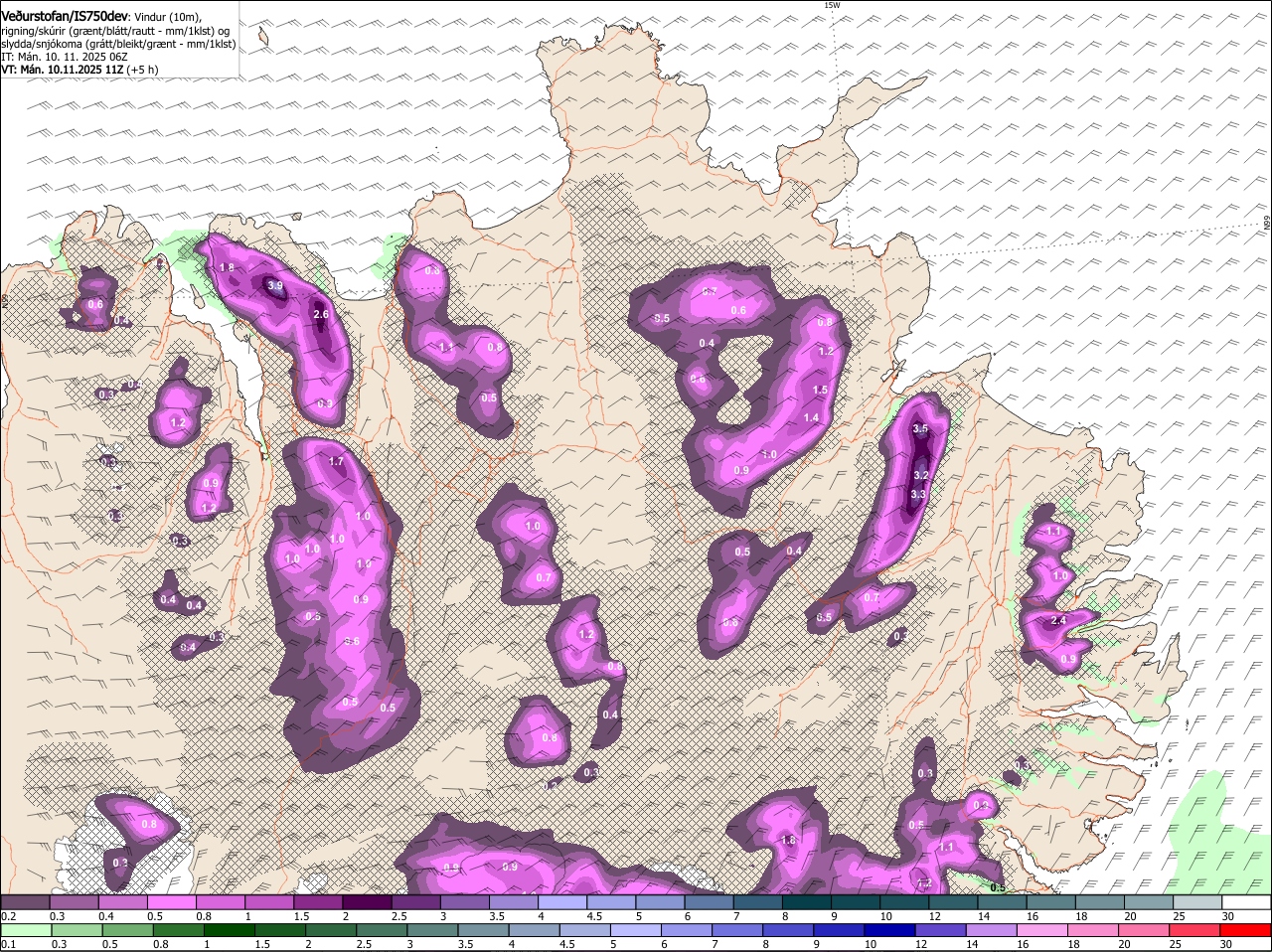
Task: Select the 18 swatch in the snow legend
Action: pos(1099,901)
